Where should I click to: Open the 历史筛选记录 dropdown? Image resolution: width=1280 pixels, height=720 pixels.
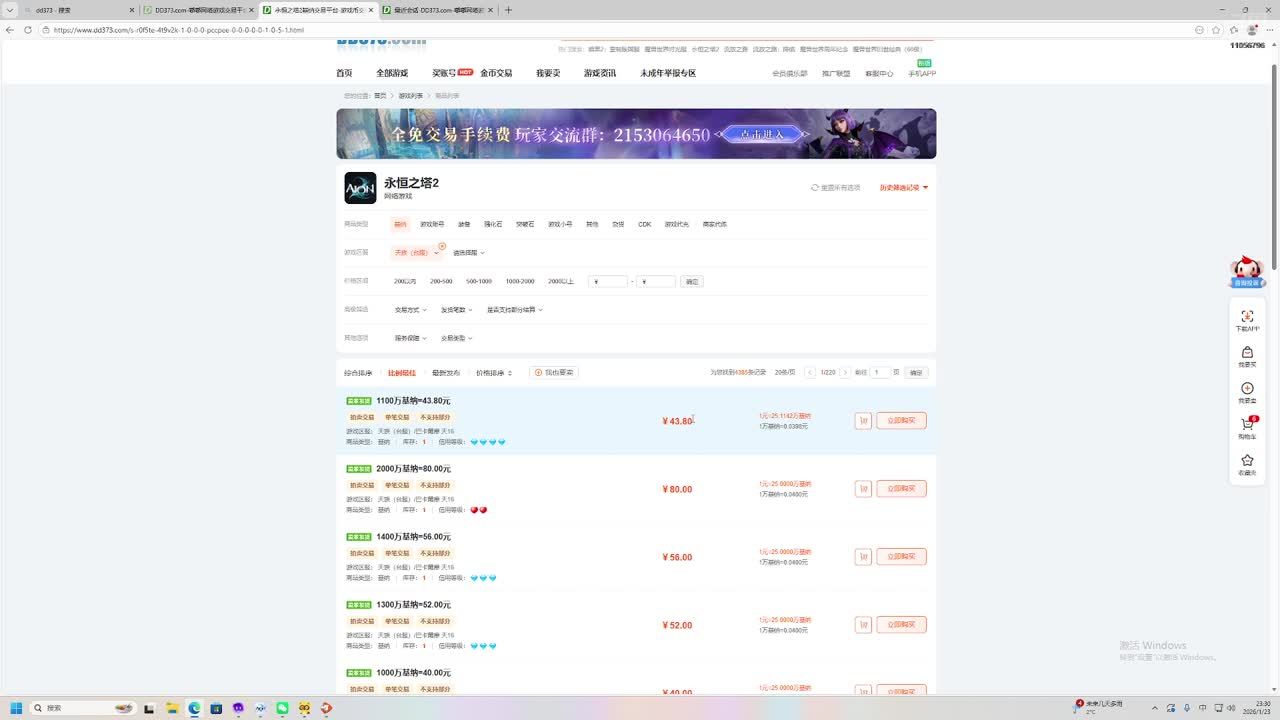(904, 188)
